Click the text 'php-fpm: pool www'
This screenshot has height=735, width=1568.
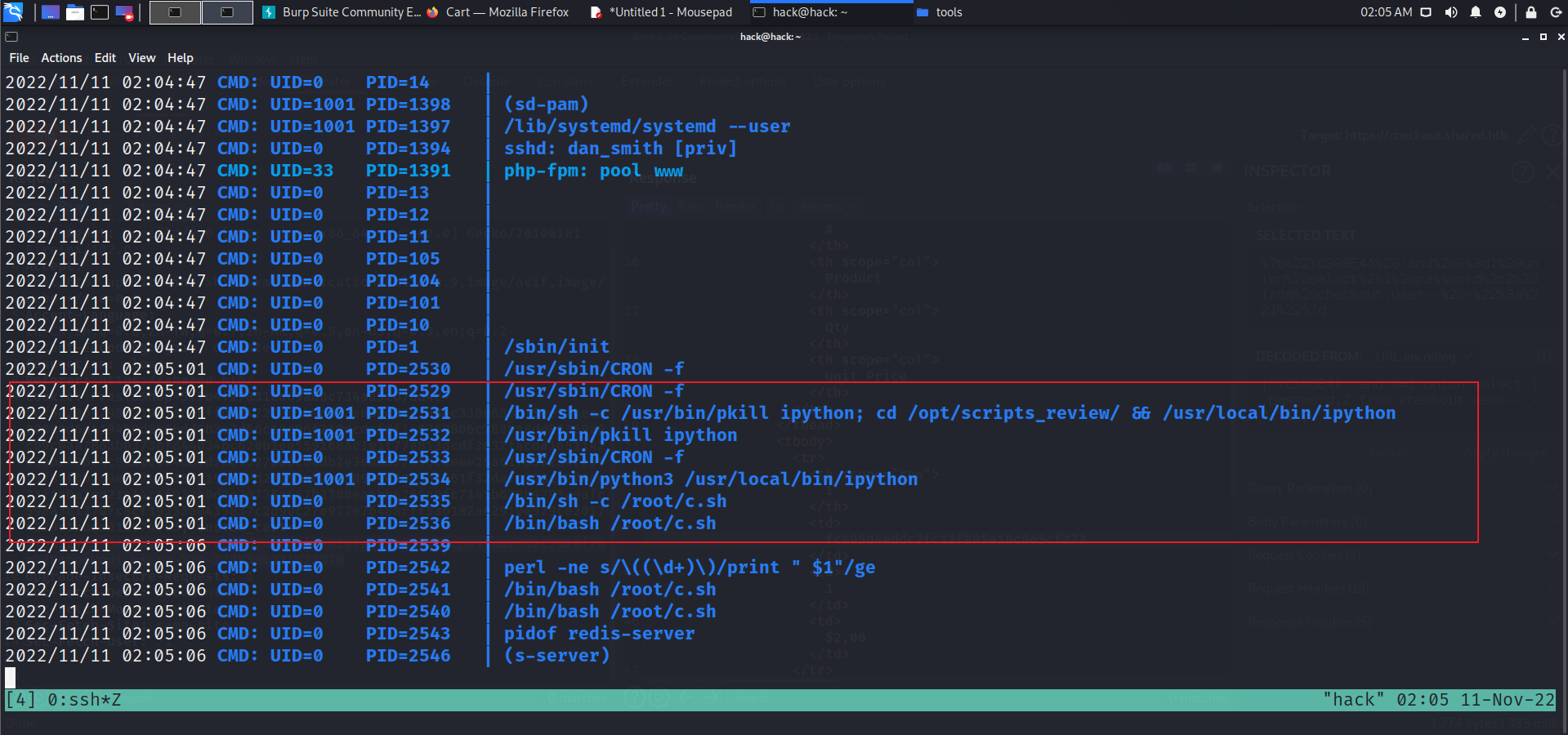click(594, 171)
